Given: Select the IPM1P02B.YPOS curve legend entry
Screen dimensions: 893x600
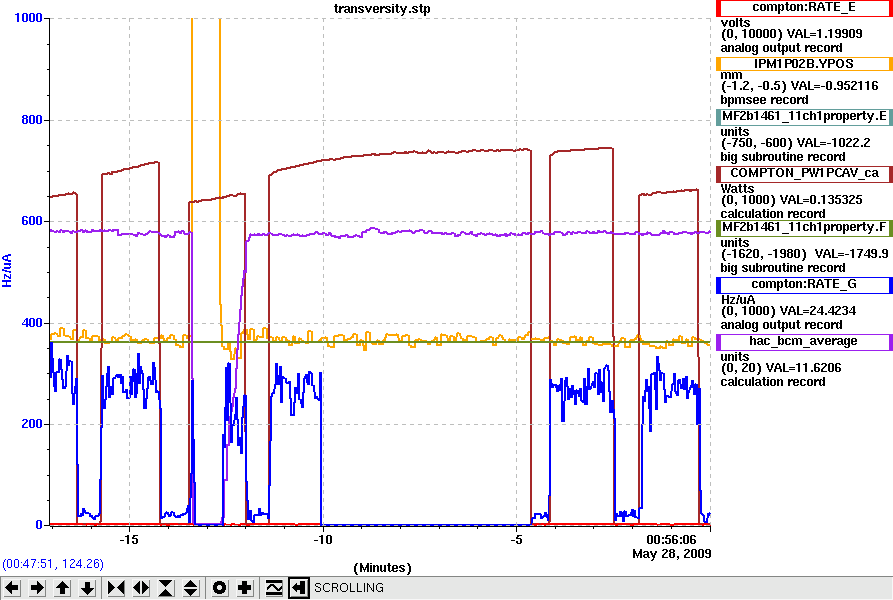Looking at the screenshot, I should pos(804,64).
